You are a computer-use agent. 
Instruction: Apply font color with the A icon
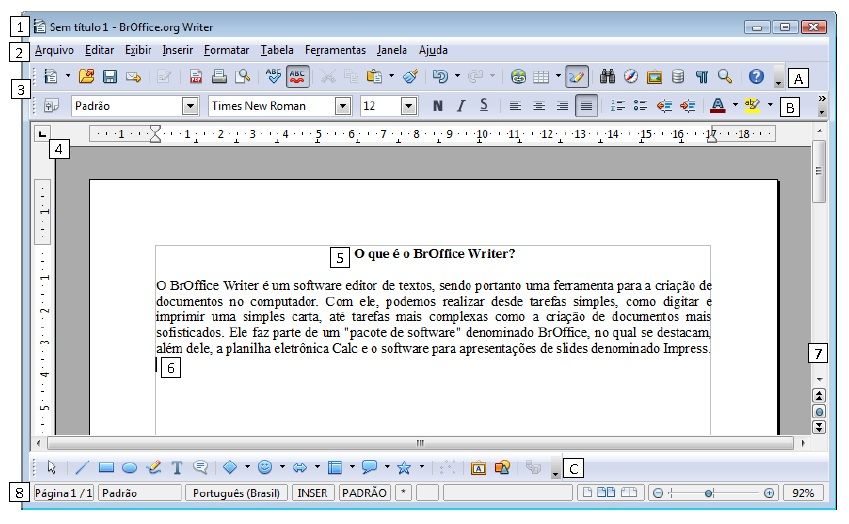717,105
